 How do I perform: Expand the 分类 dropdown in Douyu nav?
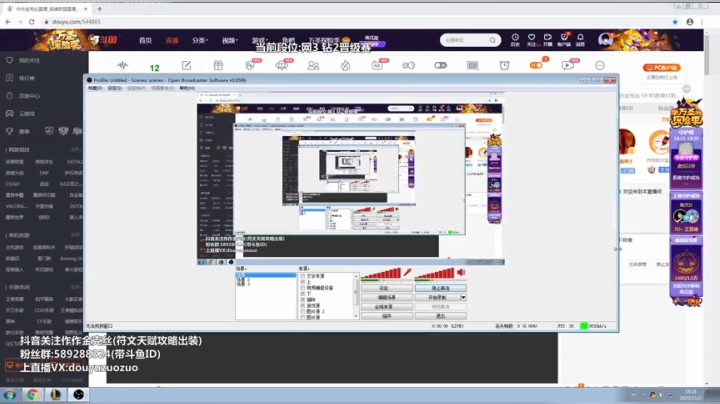pyautogui.click(x=200, y=40)
